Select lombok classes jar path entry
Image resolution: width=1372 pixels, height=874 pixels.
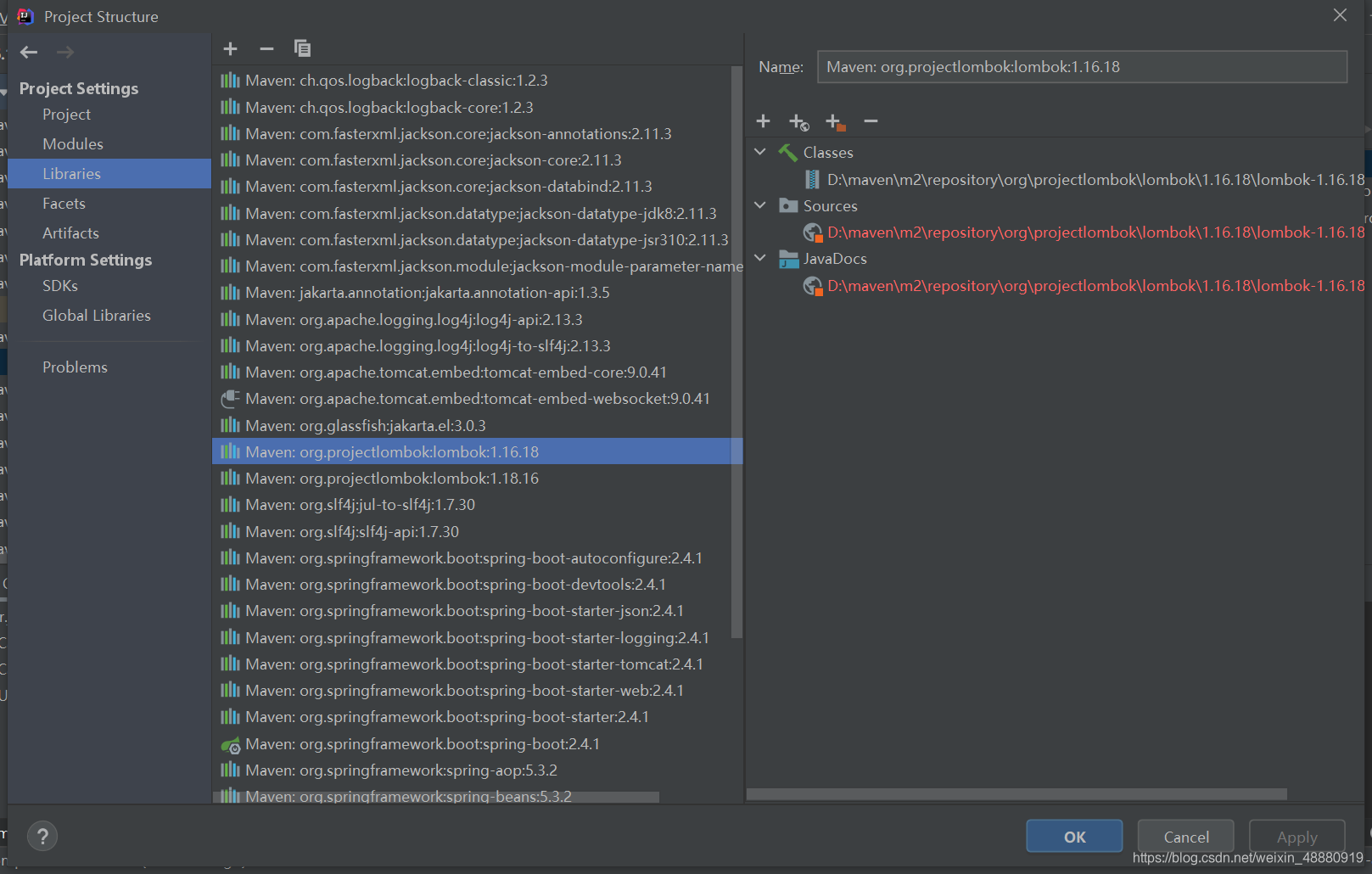click(1096, 180)
